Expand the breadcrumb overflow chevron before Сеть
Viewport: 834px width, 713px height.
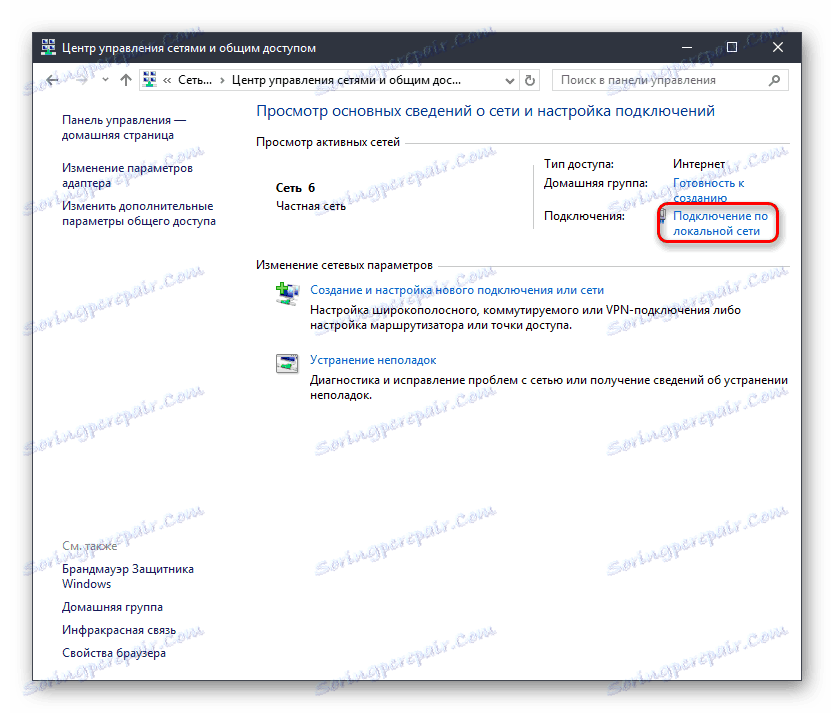pyautogui.click(x=169, y=79)
